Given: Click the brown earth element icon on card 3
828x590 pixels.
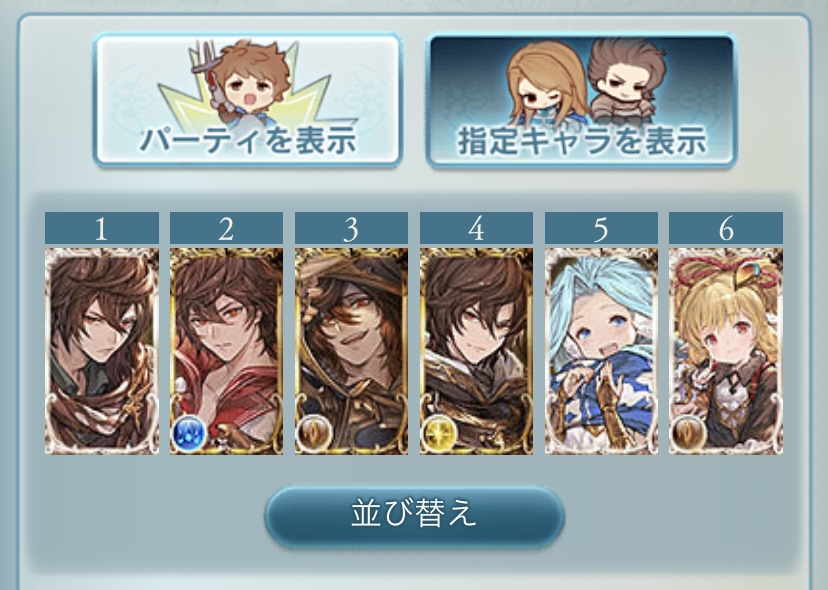Looking at the screenshot, I should [x=314, y=433].
